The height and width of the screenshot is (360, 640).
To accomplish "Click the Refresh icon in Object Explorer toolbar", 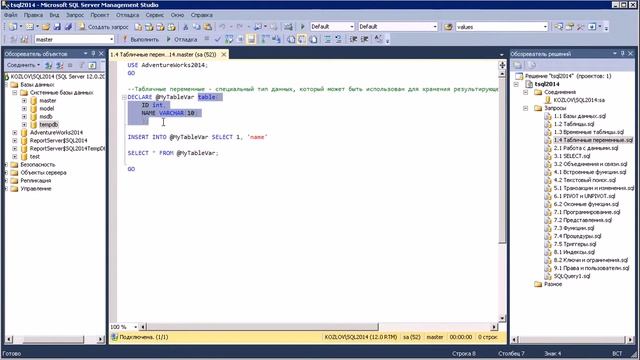I will point(92,65).
